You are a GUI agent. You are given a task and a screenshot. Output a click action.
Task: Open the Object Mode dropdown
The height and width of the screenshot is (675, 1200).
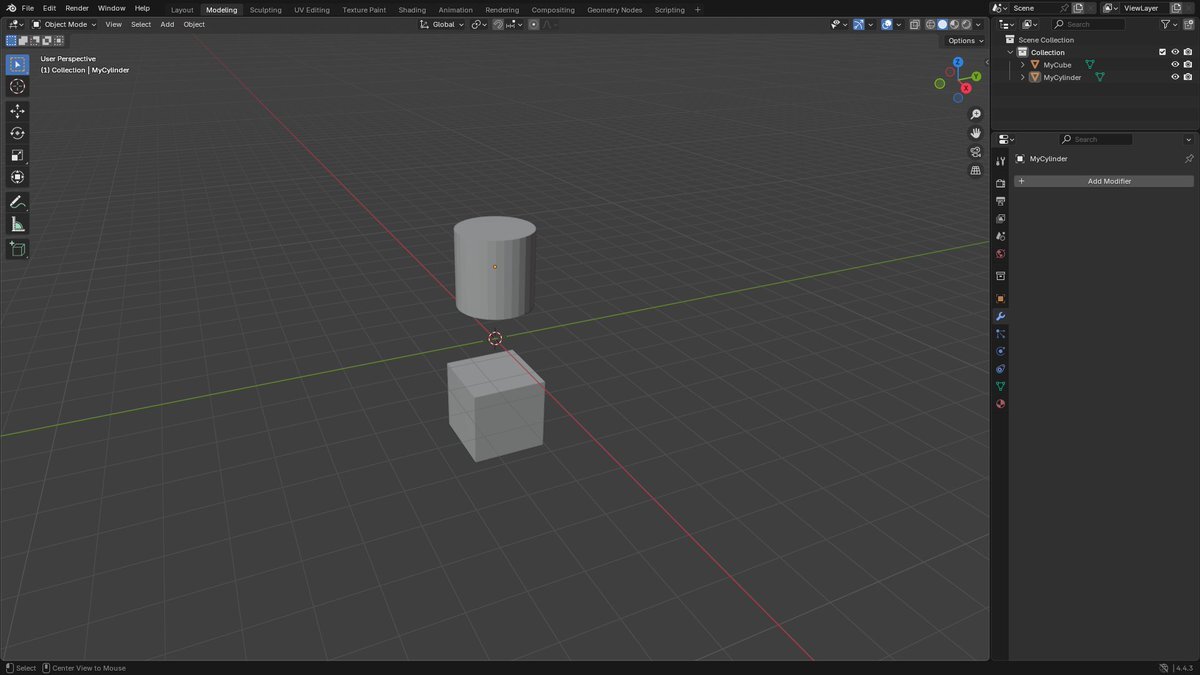[x=64, y=24]
